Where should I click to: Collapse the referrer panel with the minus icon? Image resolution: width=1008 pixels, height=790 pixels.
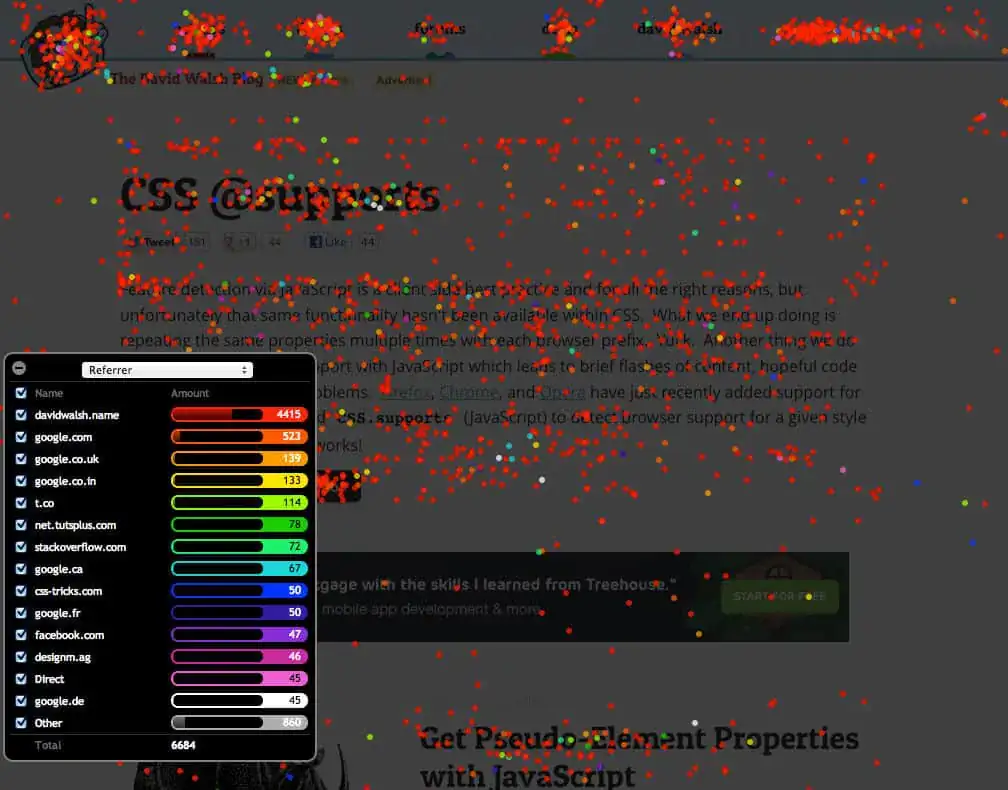[x=19, y=368]
